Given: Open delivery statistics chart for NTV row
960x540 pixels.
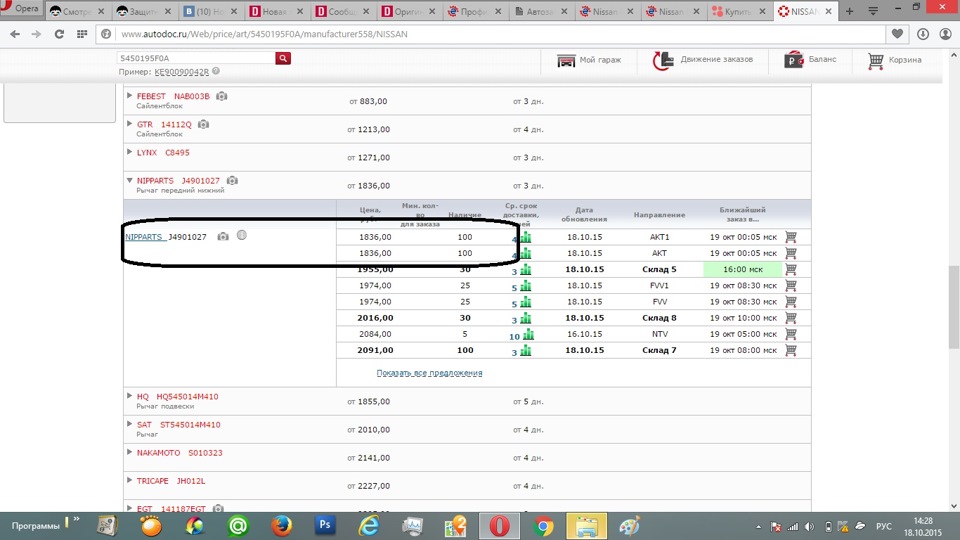Looking at the screenshot, I should click(528, 334).
